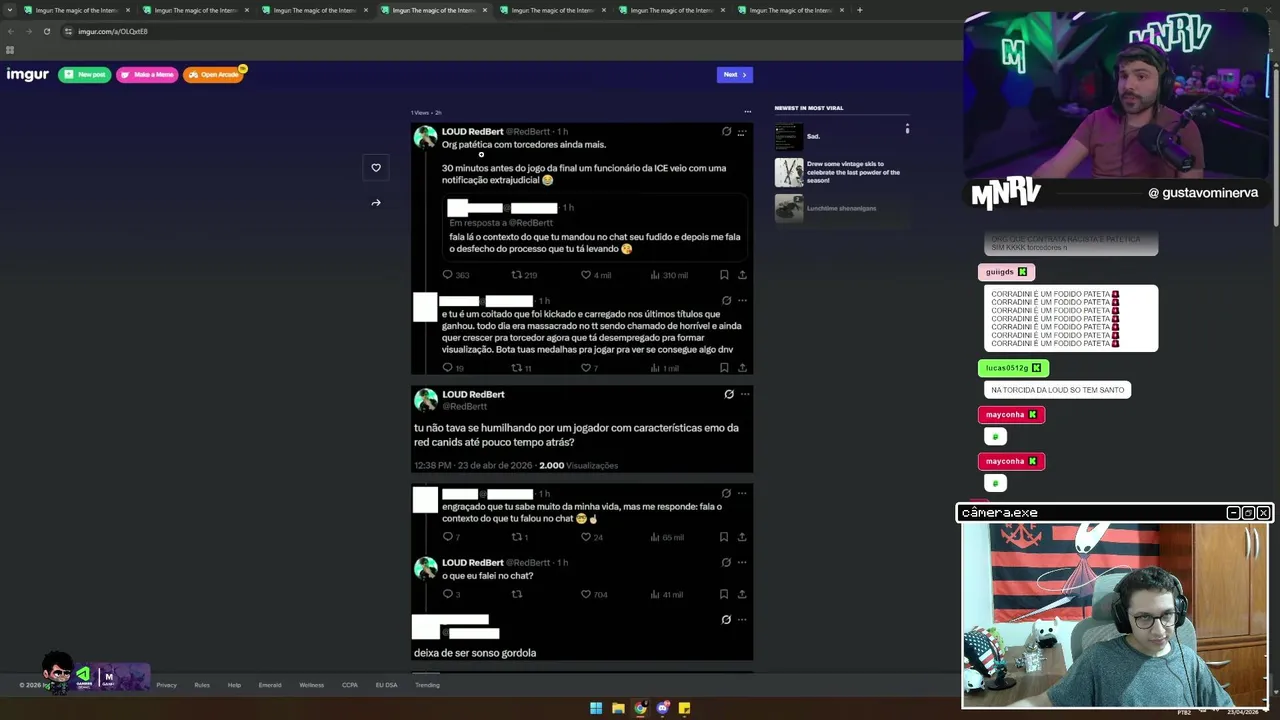This screenshot has width=1280, height=720.
Task: Open the 'Lunchtime shenanigans' post
Action: [827, 208]
